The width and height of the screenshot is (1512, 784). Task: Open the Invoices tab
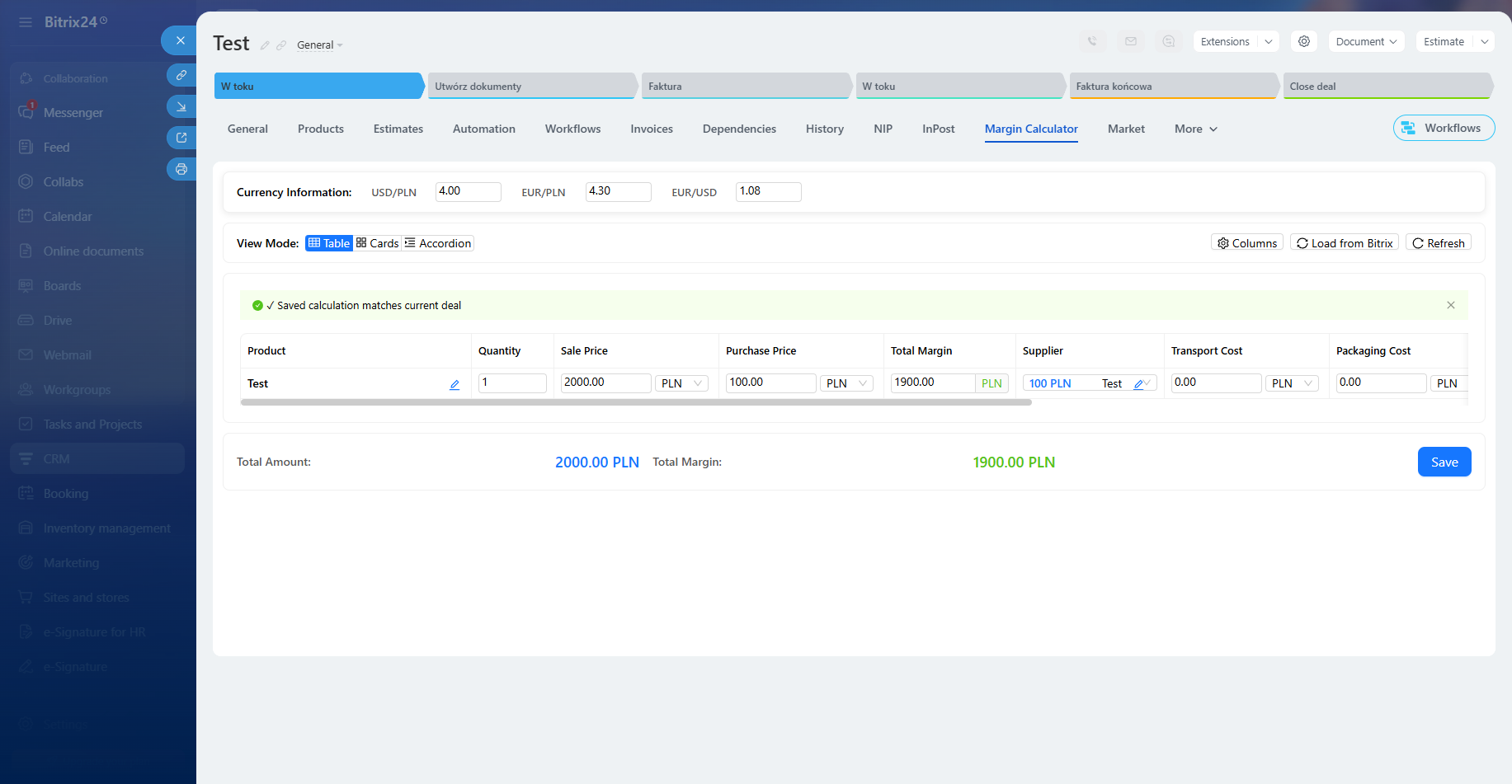pos(652,129)
